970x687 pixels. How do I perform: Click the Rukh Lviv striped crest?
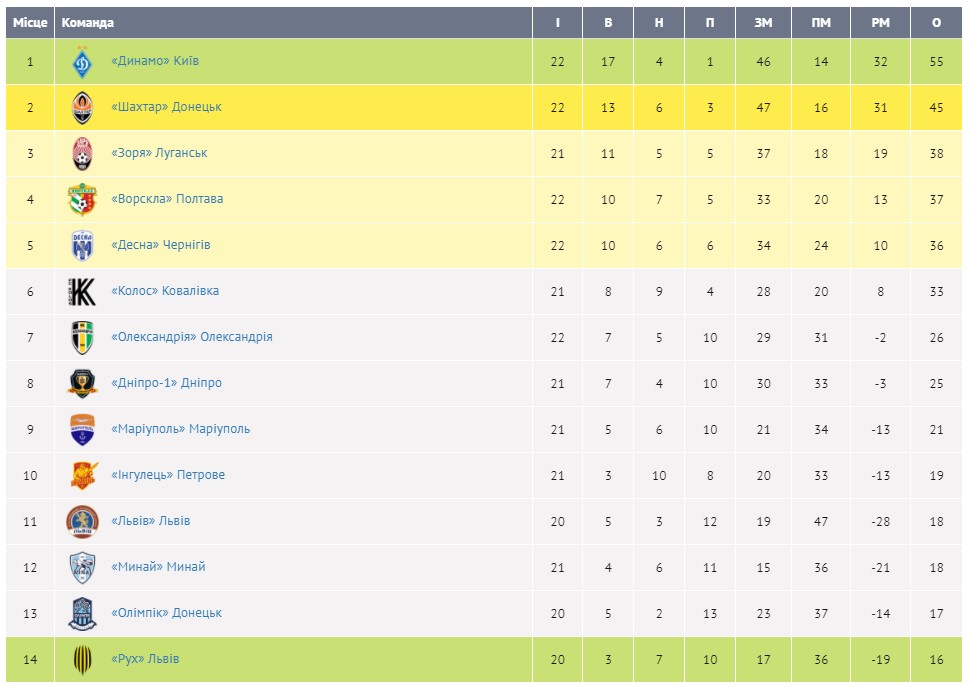click(83, 660)
